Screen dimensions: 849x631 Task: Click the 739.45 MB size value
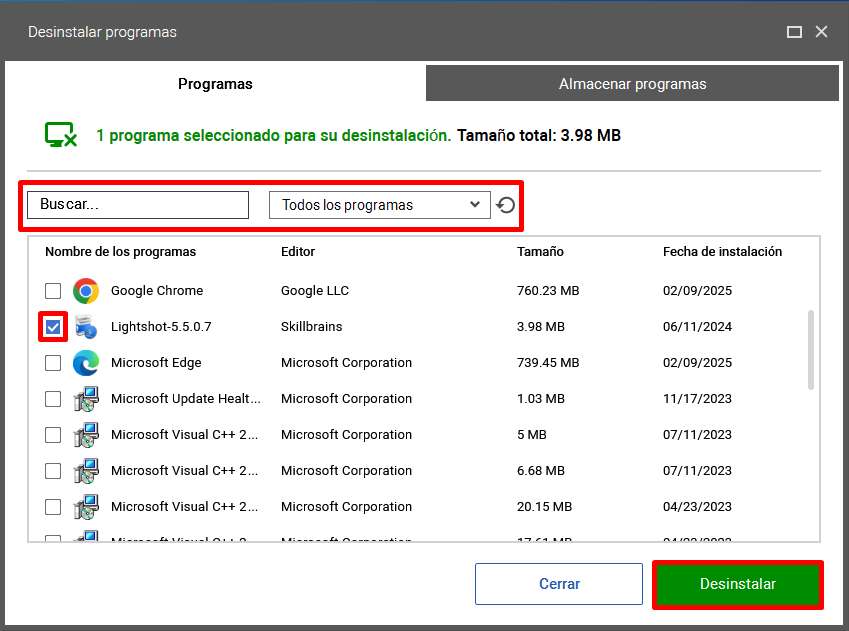coord(548,363)
